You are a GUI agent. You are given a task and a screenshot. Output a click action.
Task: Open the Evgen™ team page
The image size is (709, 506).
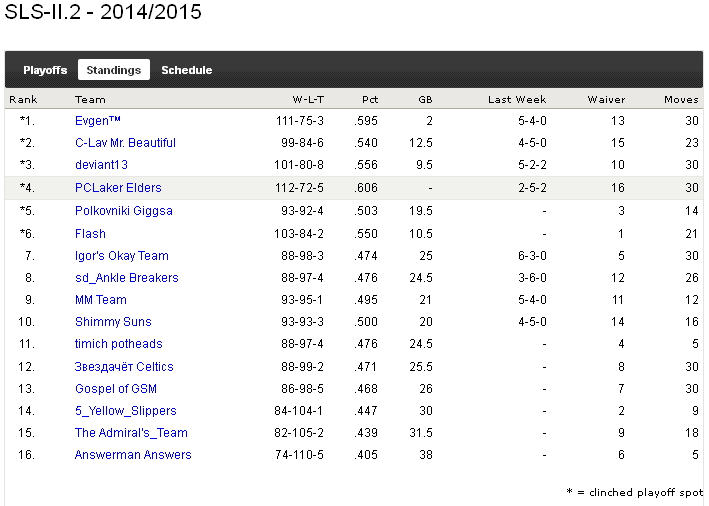(x=98, y=121)
